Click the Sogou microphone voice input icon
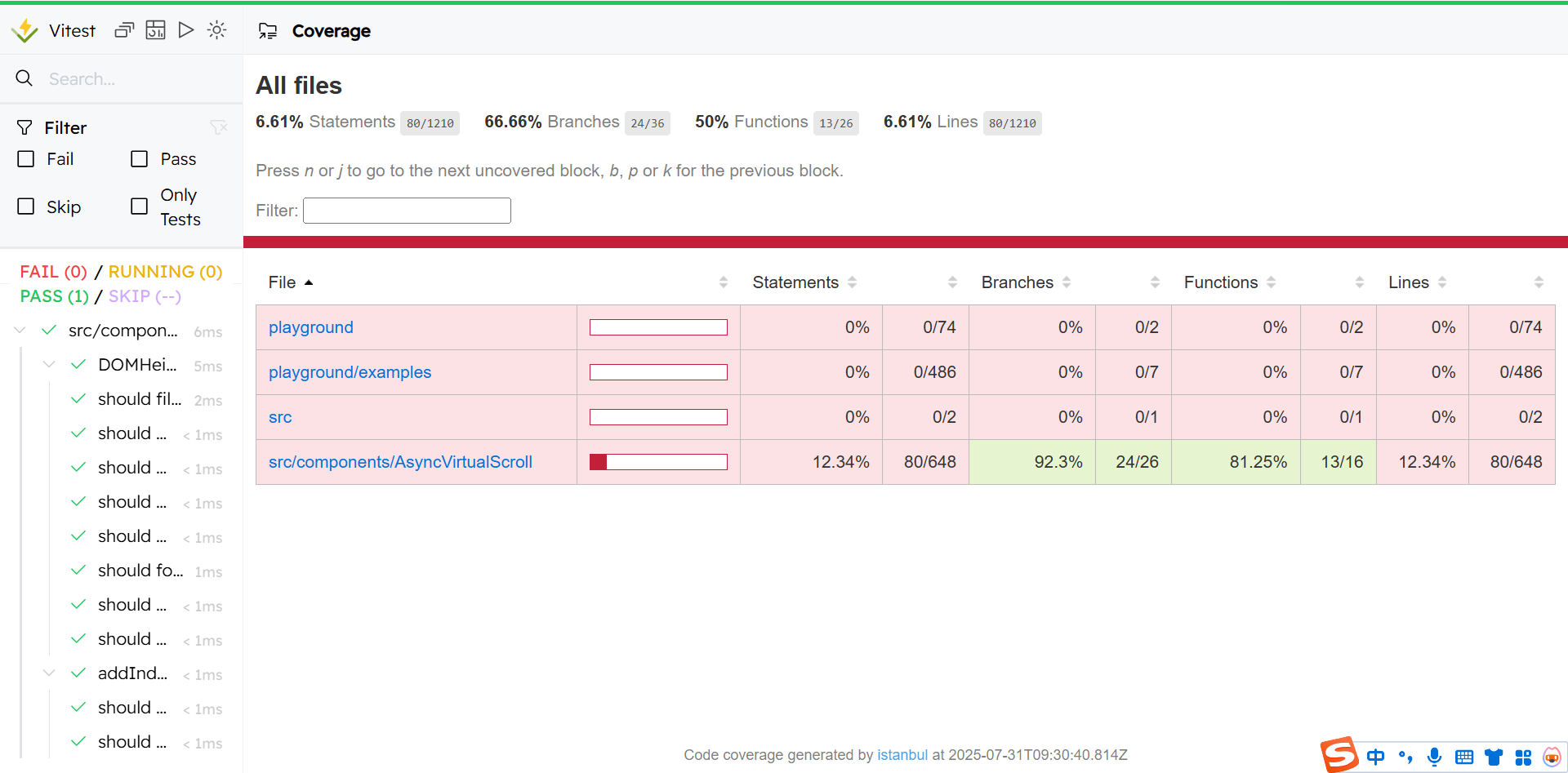 [x=1434, y=757]
